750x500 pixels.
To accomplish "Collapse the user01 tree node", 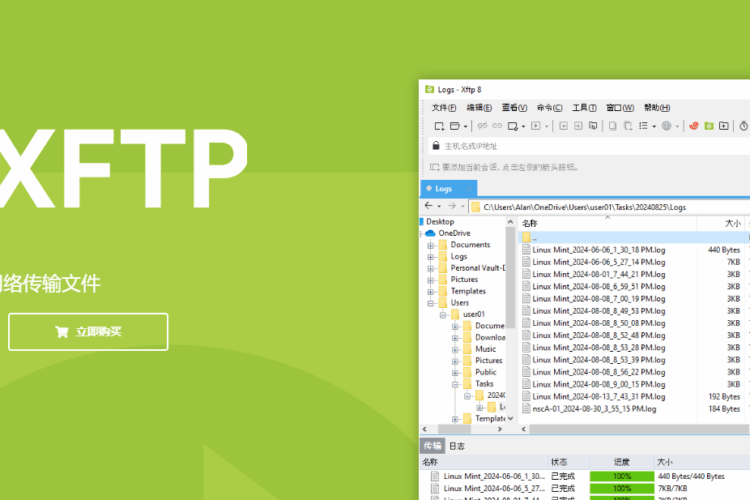I will 443,315.
